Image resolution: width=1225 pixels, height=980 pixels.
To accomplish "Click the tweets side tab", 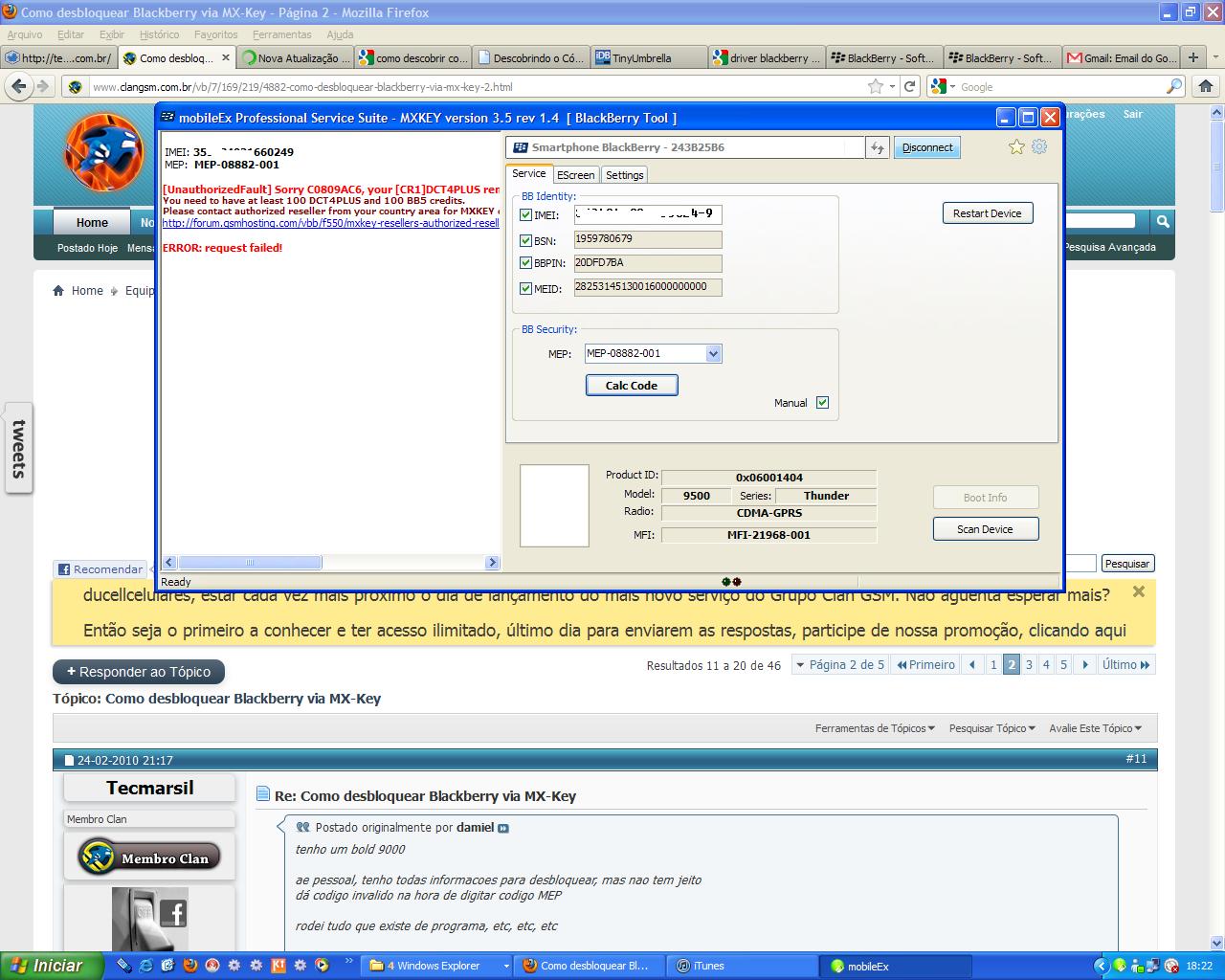I will pos(18,448).
